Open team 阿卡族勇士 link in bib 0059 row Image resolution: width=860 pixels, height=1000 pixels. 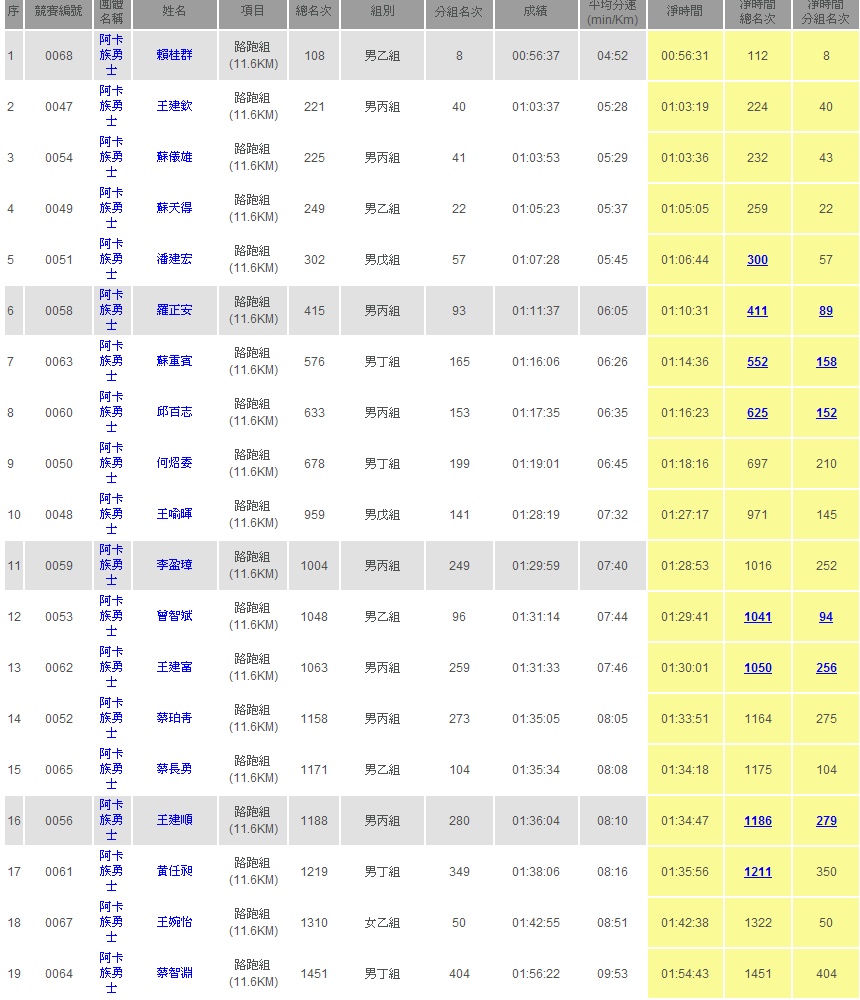point(112,565)
